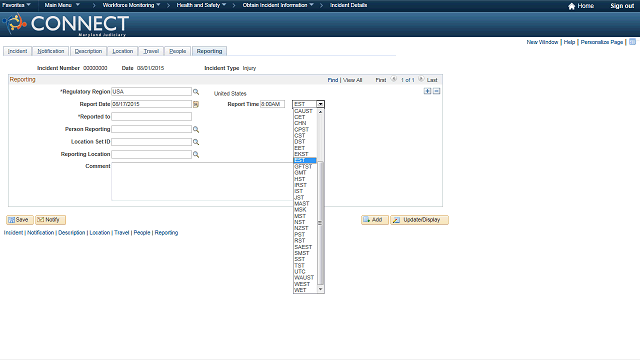This screenshot has height=360, width=640.
Task: Click the Sign out link
Action: tap(622, 6)
